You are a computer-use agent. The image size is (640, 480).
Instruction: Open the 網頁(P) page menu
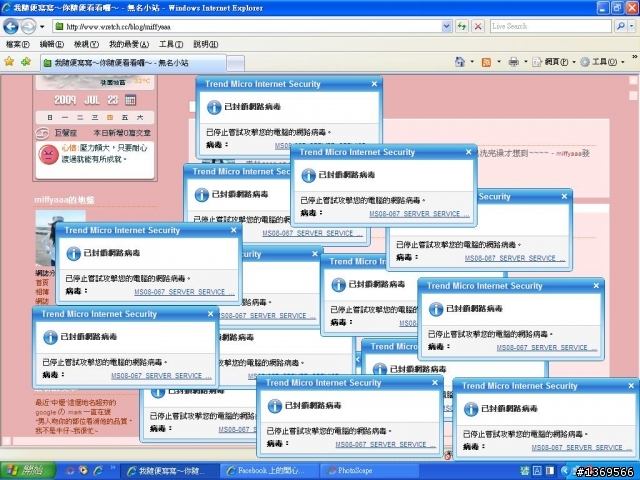554,62
